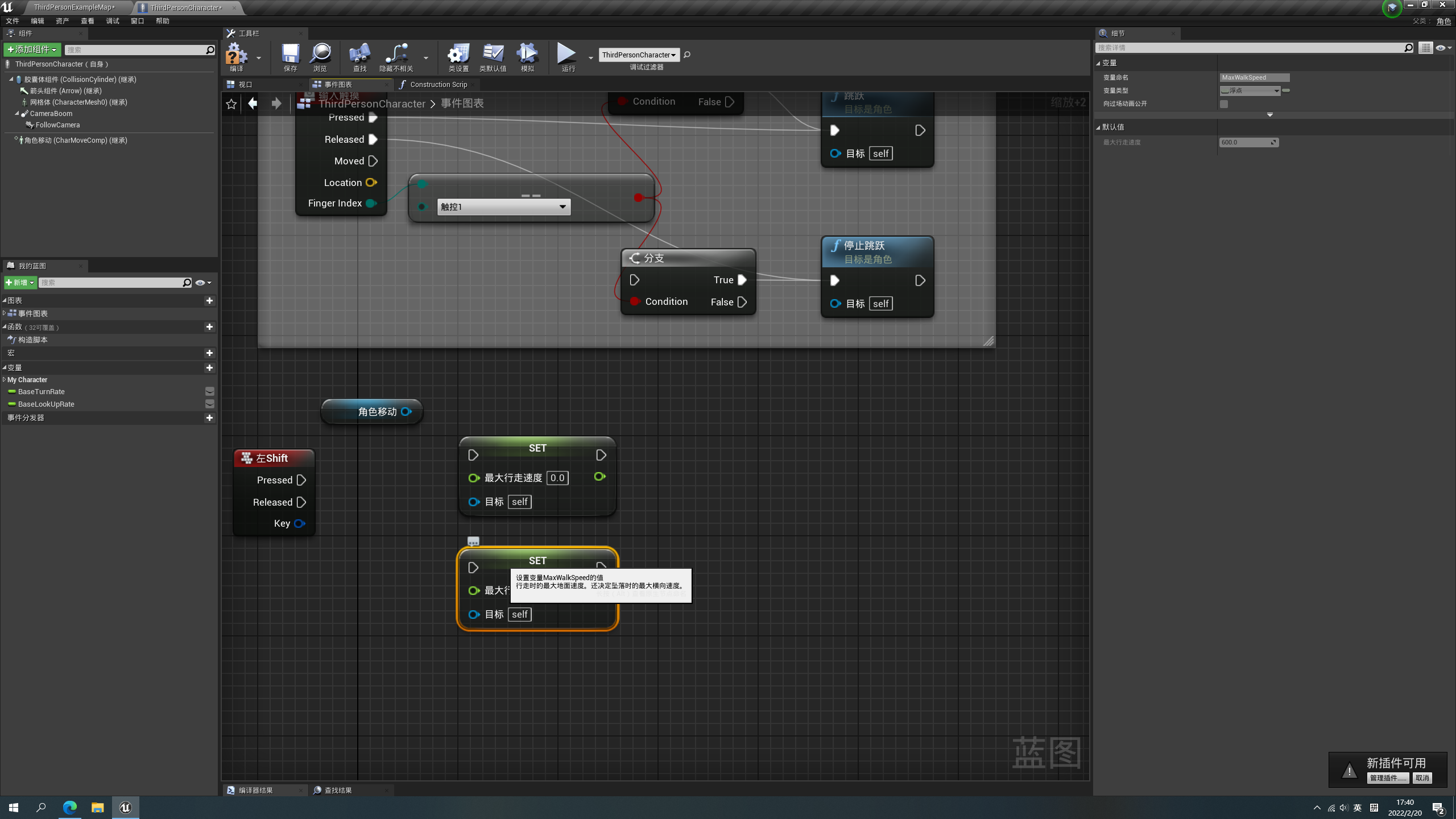Add a new variable with plus button
This screenshot has width=1456, height=819.
point(209,367)
